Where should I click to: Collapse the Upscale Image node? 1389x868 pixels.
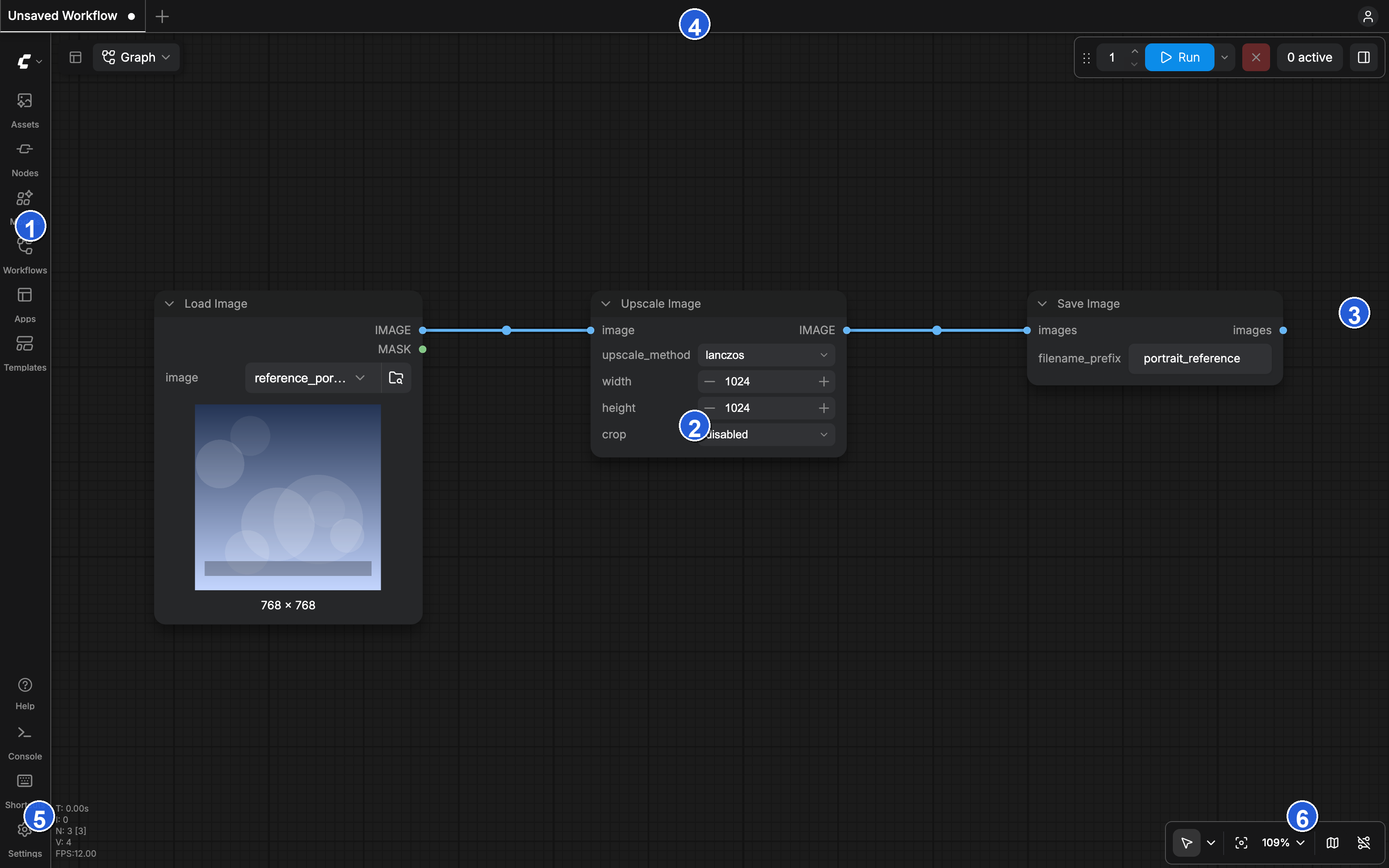pyautogui.click(x=606, y=304)
